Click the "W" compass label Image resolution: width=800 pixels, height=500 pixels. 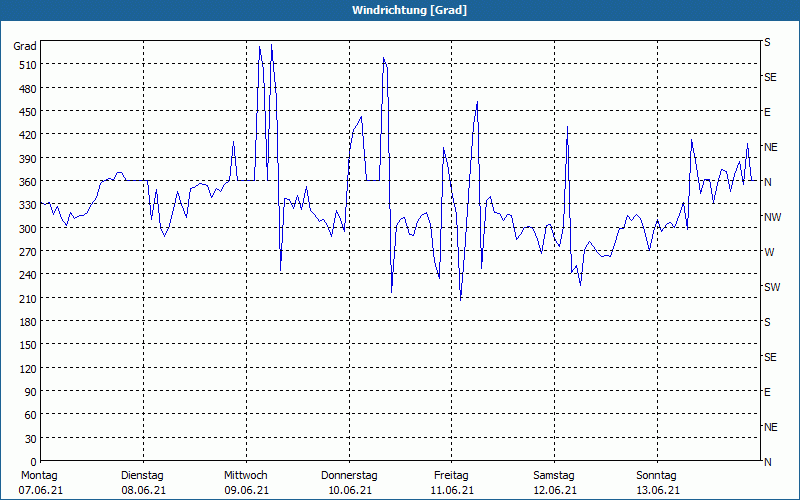click(769, 253)
